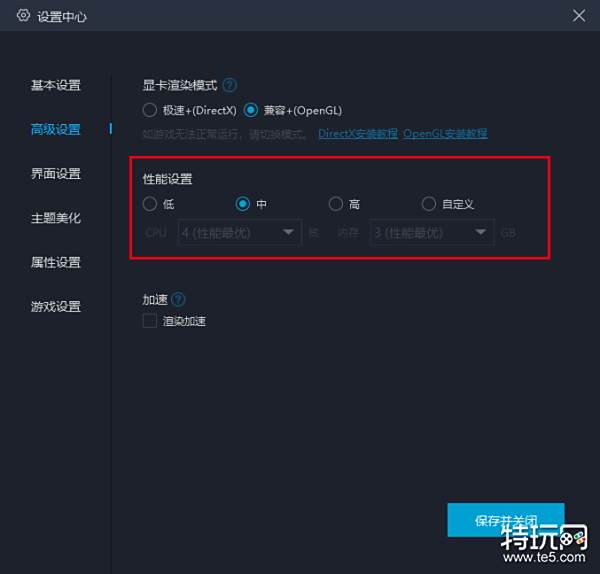Open the 基本设置 tab
The image size is (600, 574).
[56, 85]
